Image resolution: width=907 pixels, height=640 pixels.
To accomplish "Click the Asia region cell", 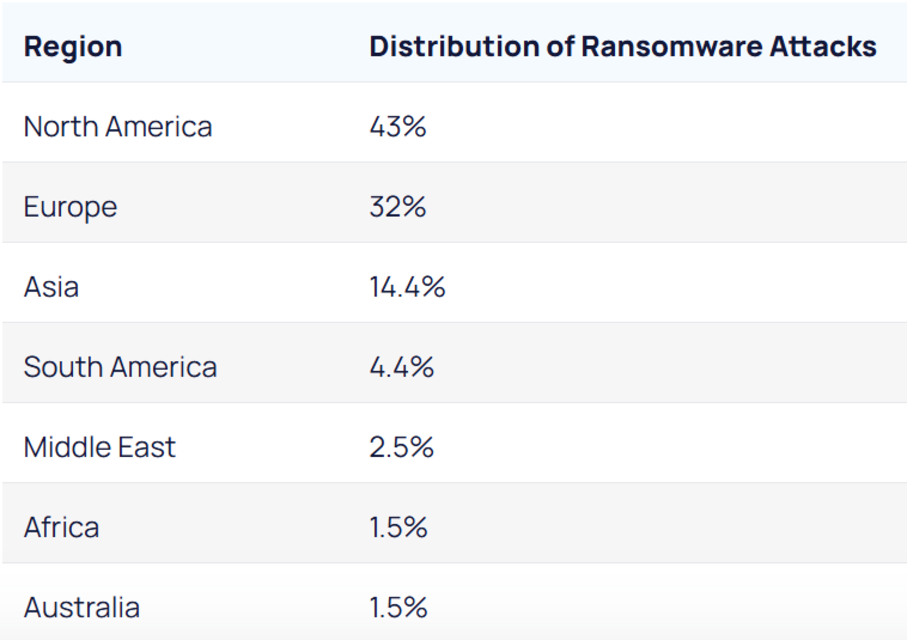I will pos(51,287).
